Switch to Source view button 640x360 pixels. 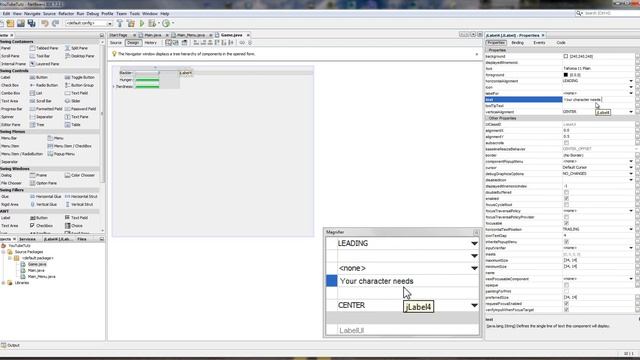(116, 42)
